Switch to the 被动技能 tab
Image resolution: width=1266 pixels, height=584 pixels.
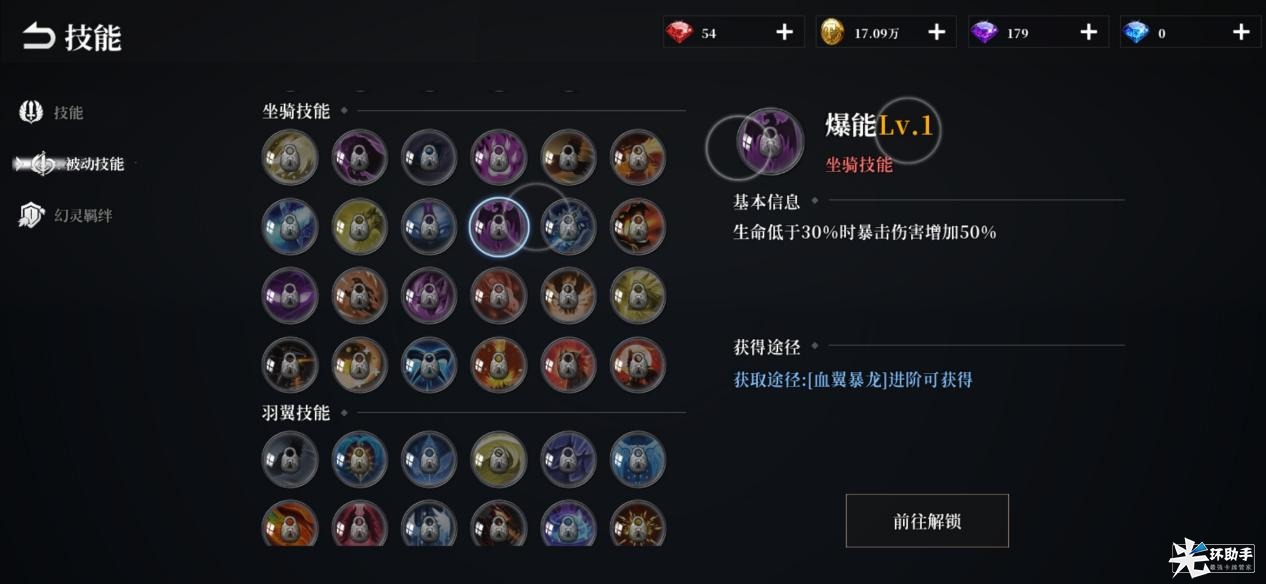pyautogui.click(x=78, y=164)
